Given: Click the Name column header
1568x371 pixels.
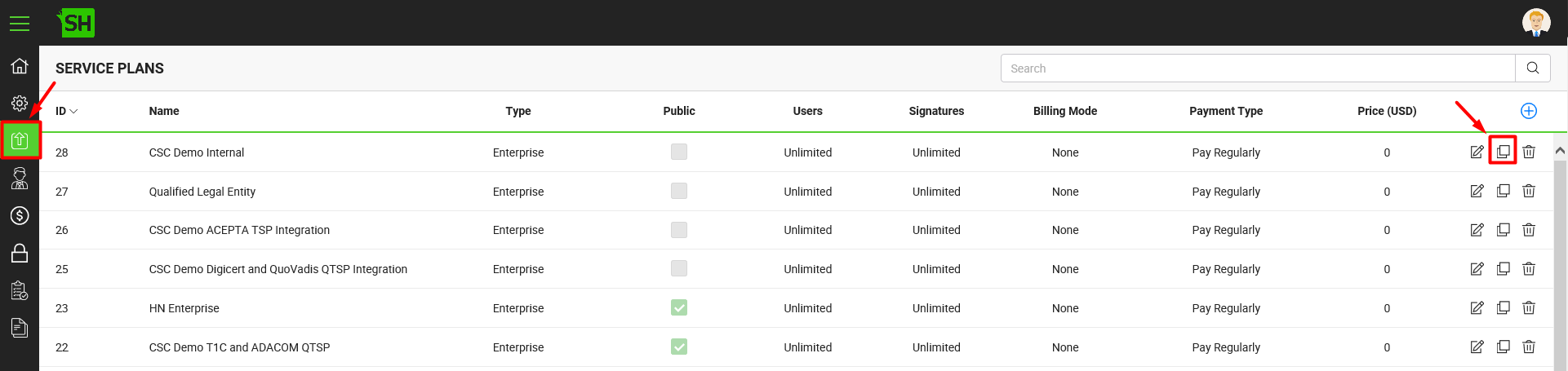Looking at the screenshot, I should pos(164,111).
